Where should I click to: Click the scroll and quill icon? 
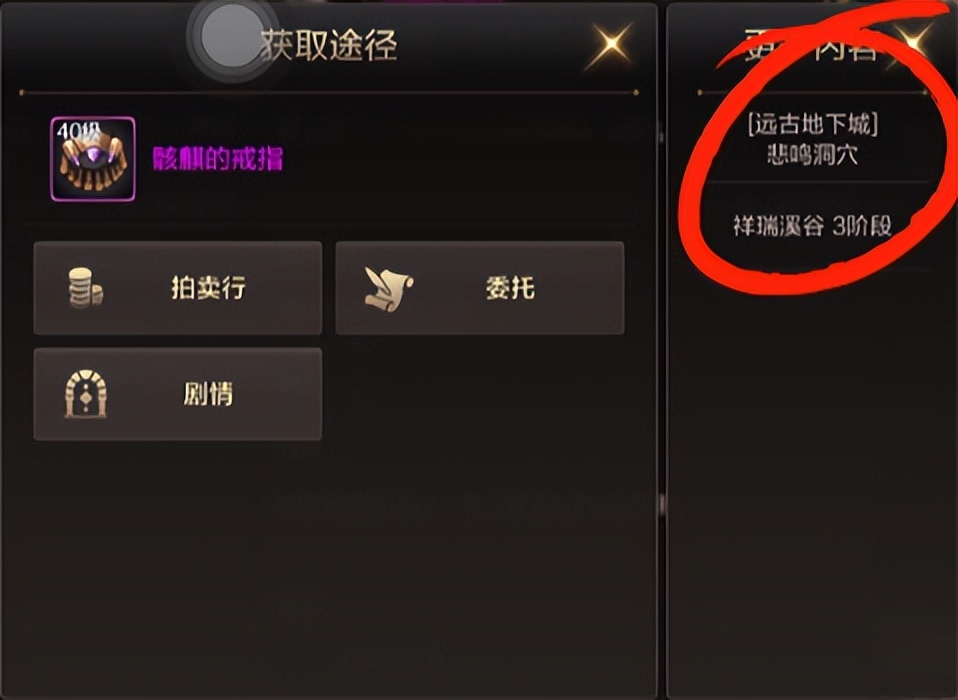pos(389,288)
